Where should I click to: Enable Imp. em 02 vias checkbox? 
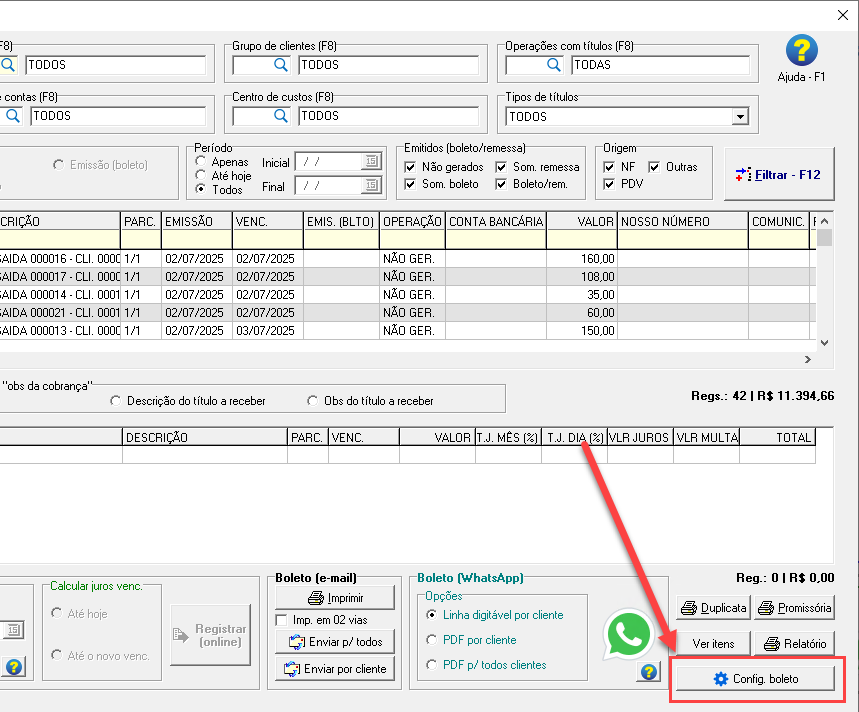tap(282, 620)
